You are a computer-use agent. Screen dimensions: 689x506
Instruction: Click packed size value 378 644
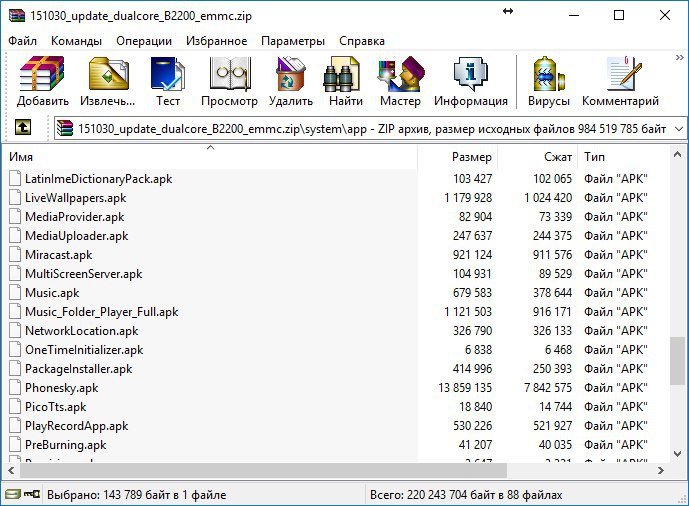coord(552,292)
